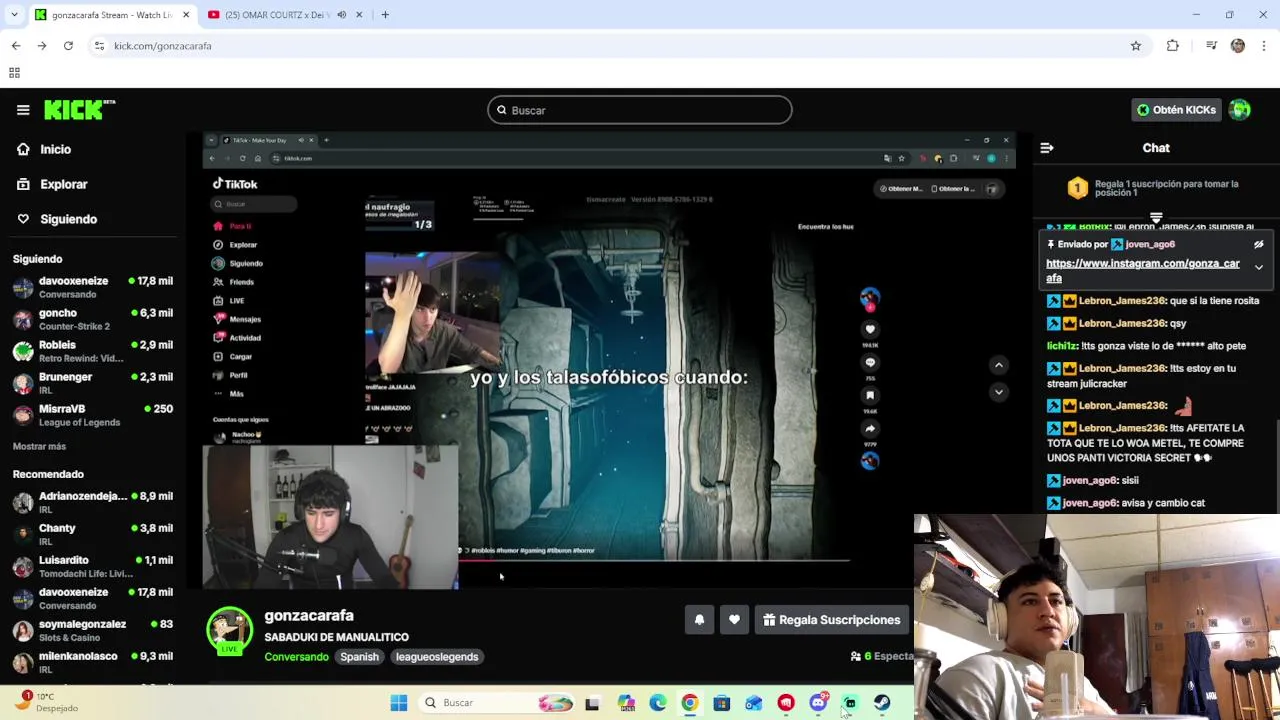Screen dimensions: 1280x720
Task: Expand the pinned message chevron
Action: [x=1259, y=267]
